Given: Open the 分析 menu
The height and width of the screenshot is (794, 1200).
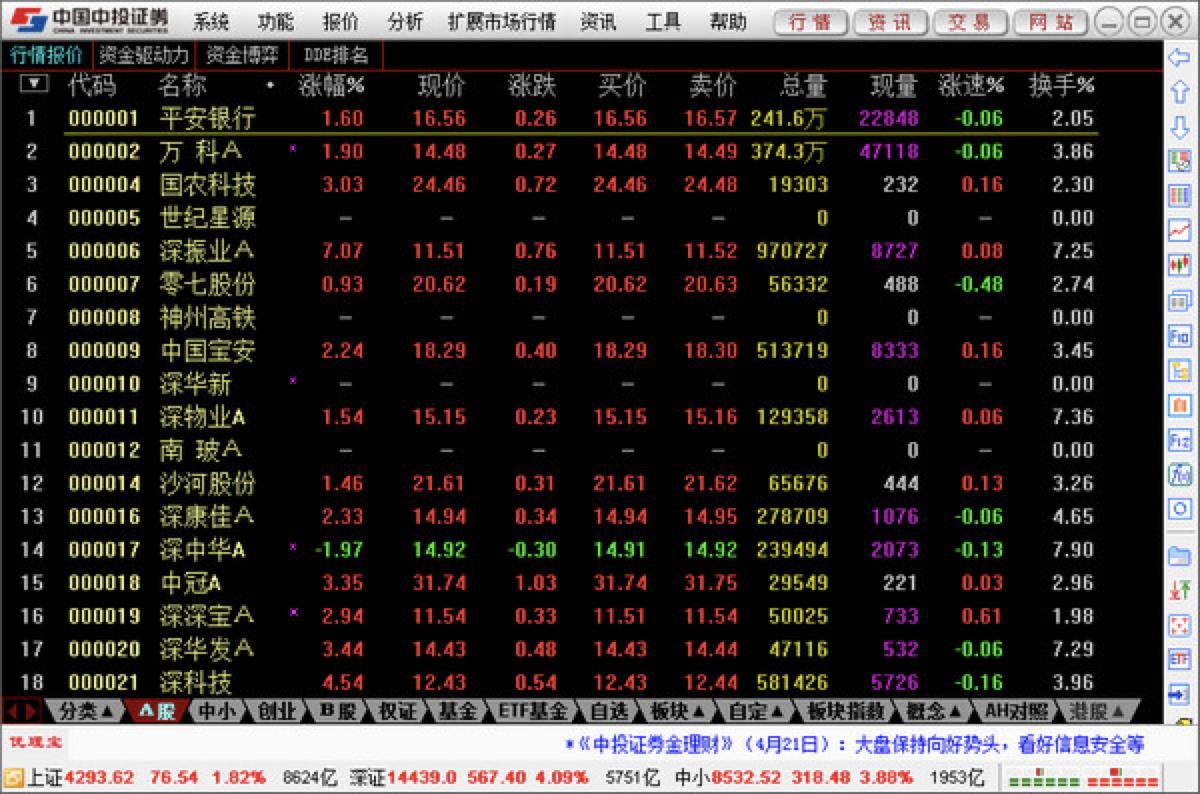Looking at the screenshot, I should click(405, 21).
